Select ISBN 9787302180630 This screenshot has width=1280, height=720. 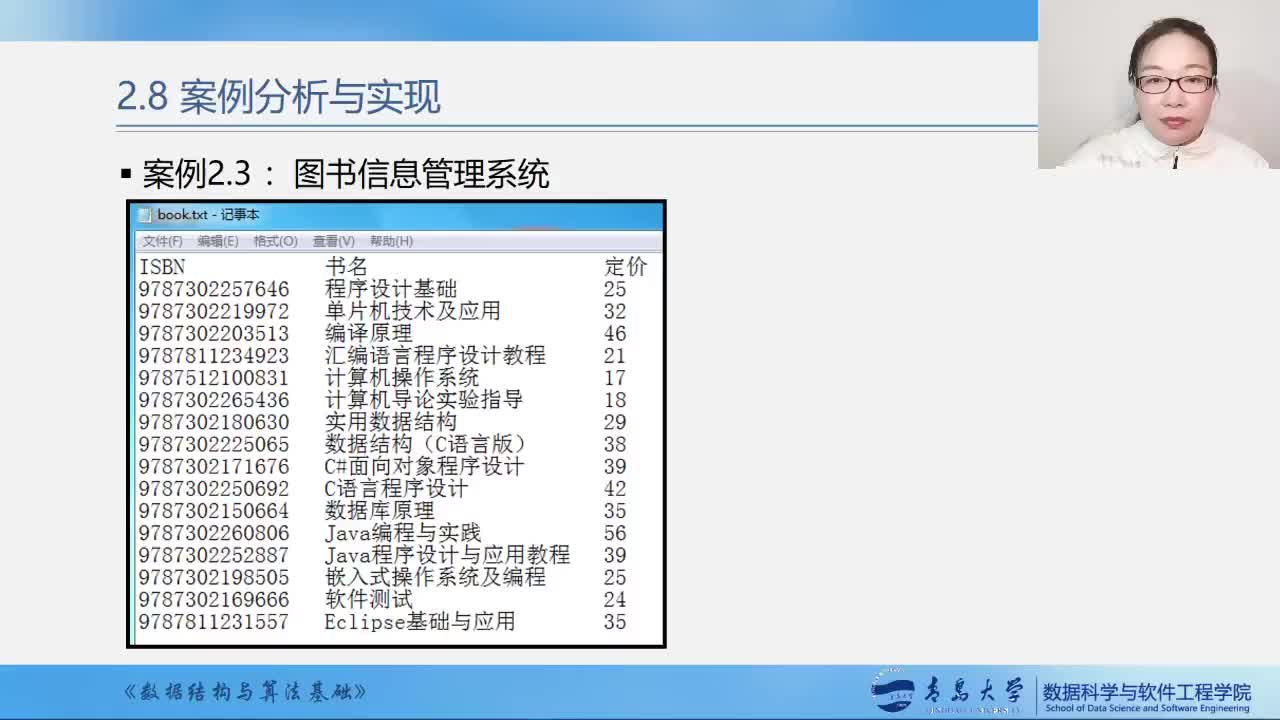click(214, 422)
